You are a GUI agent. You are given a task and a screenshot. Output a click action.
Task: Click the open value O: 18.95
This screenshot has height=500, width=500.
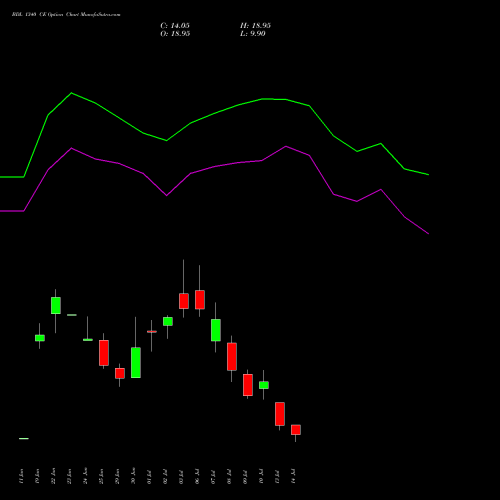[x=175, y=34]
